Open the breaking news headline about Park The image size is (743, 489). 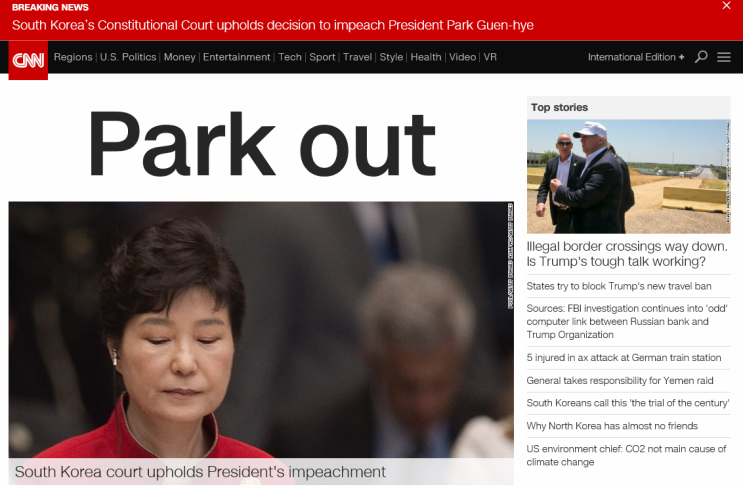tap(272, 25)
